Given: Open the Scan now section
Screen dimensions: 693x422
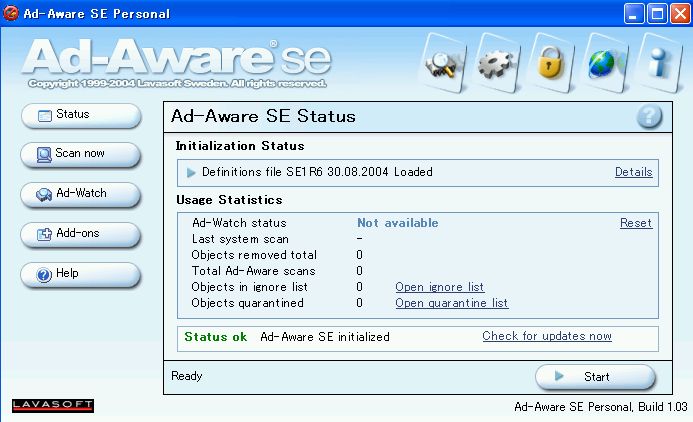Looking at the screenshot, I should pos(81,155).
